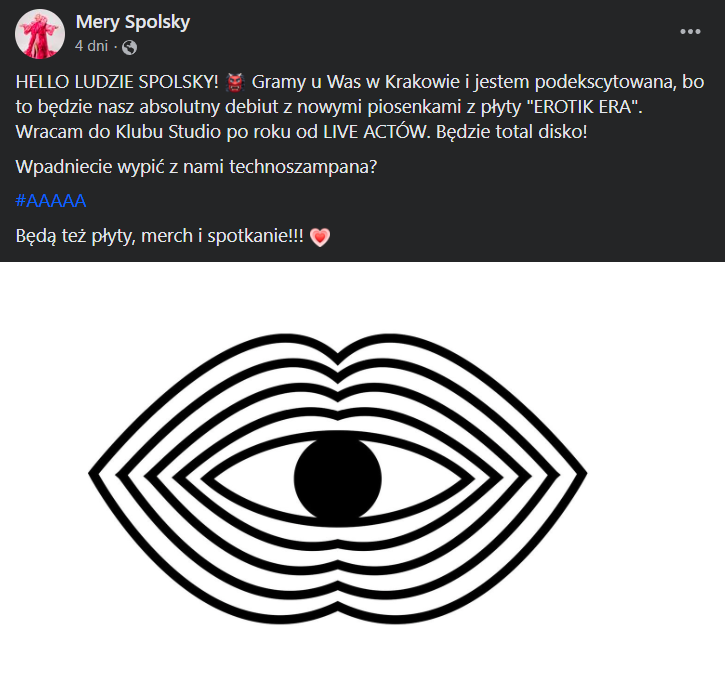Open the "4 dni" post timestamp
Image resolution: width=725 pixels, height=698 pixels.
coord(93,46)
